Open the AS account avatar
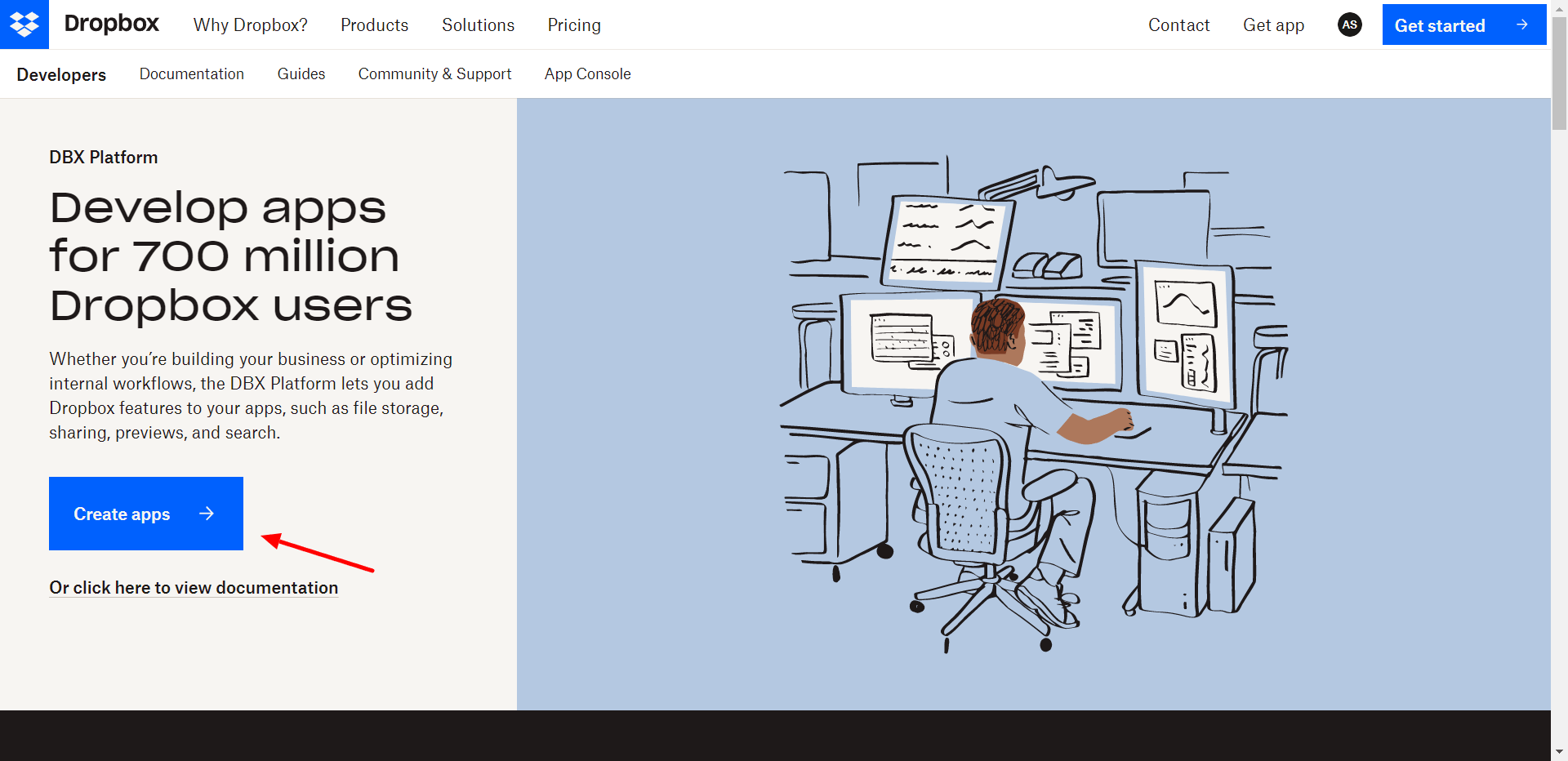This screenshot has width=1568, height=761. click(1350, 24)
